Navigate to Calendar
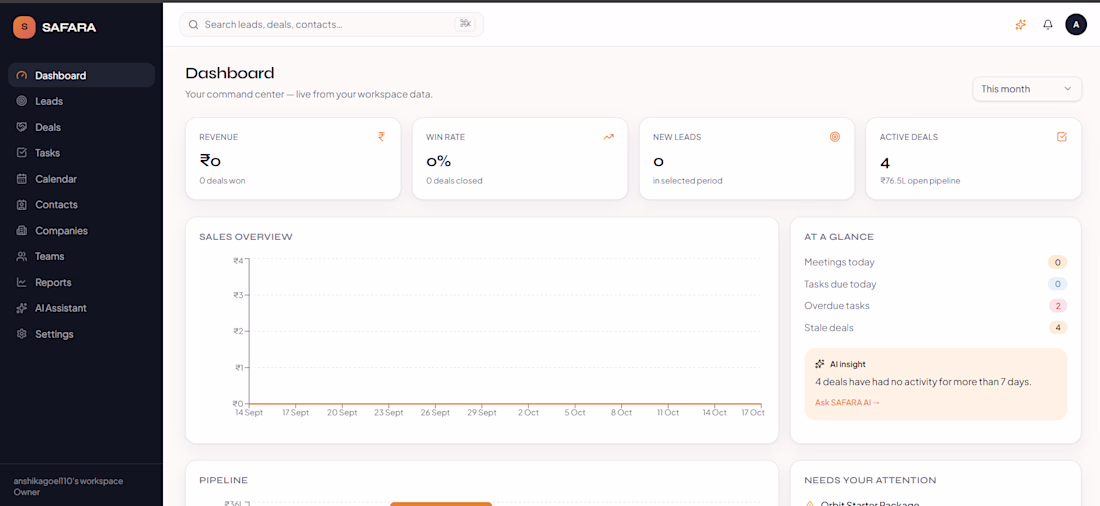The width and height of the screenshot is (1100, 506). pyautogui.click(x=81, y=179)
